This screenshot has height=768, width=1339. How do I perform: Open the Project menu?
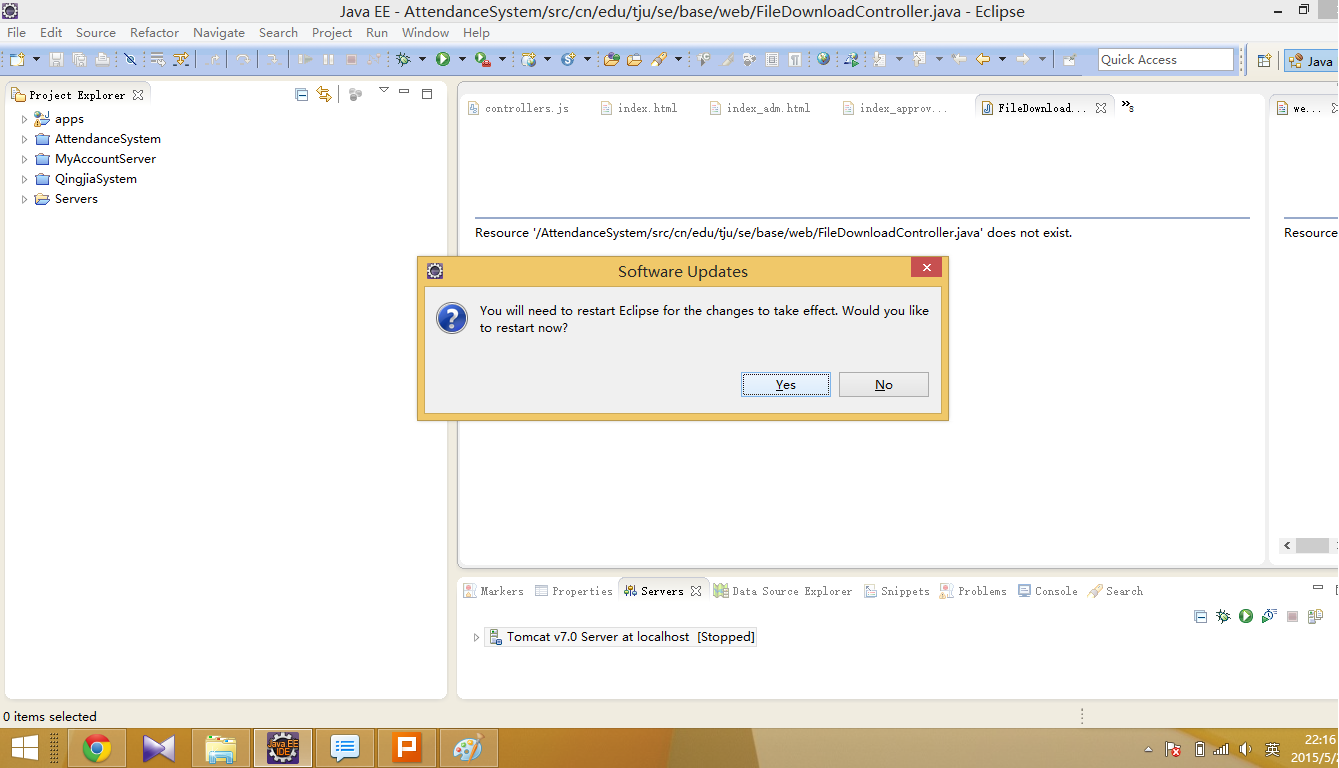coord(332,33)
